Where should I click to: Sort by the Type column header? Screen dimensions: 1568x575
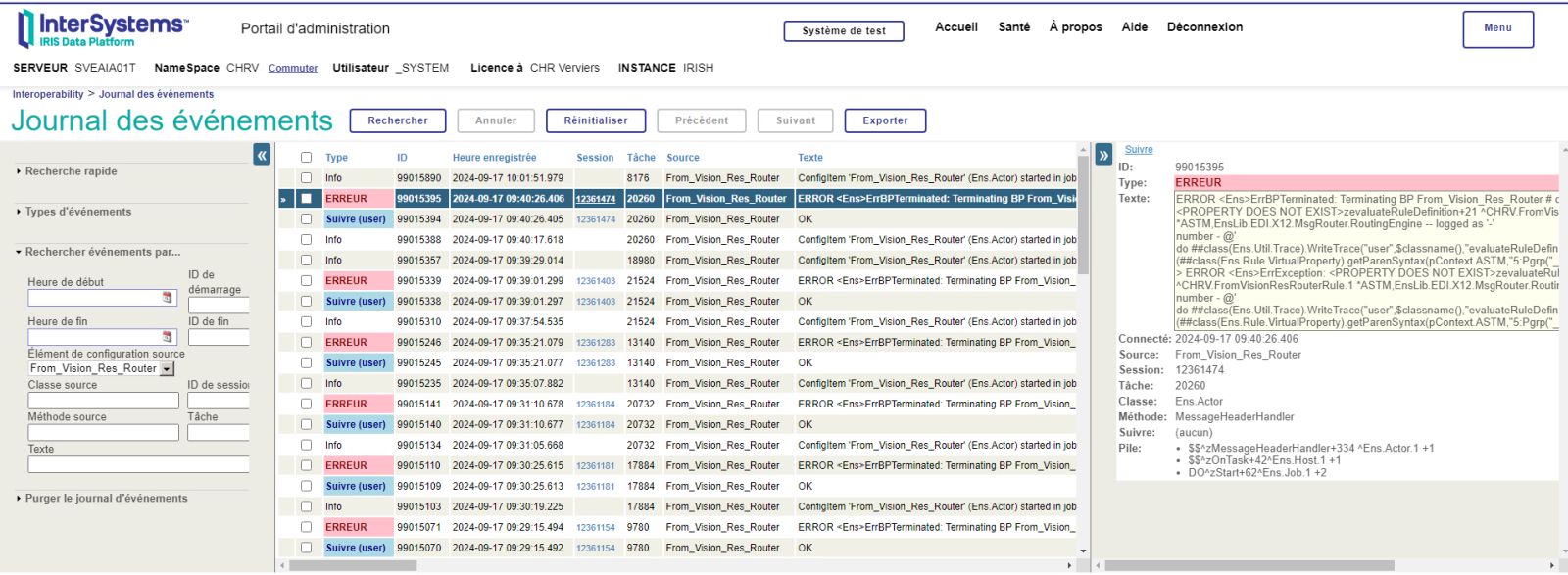336,158
